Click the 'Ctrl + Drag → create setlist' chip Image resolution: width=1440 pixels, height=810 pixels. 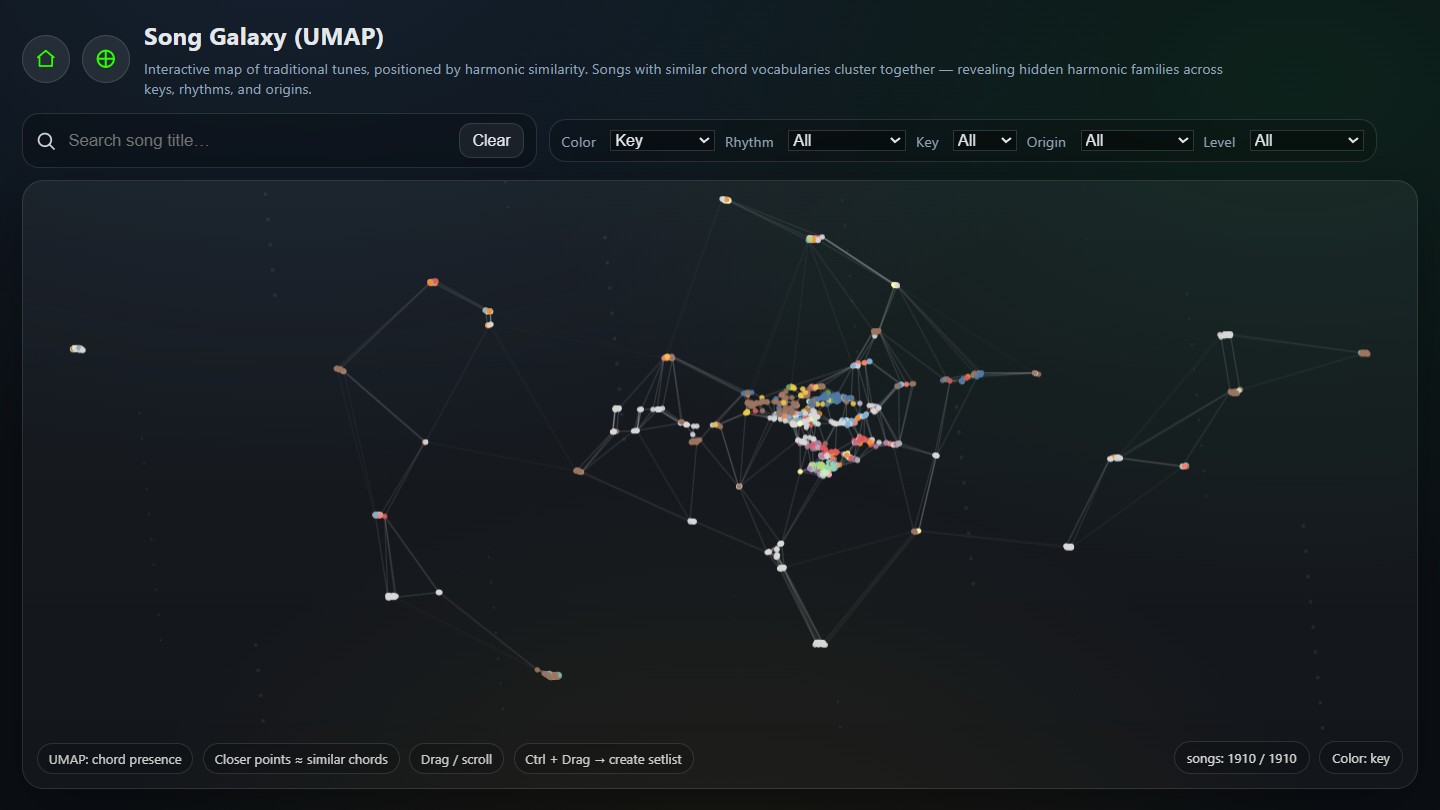603,759
